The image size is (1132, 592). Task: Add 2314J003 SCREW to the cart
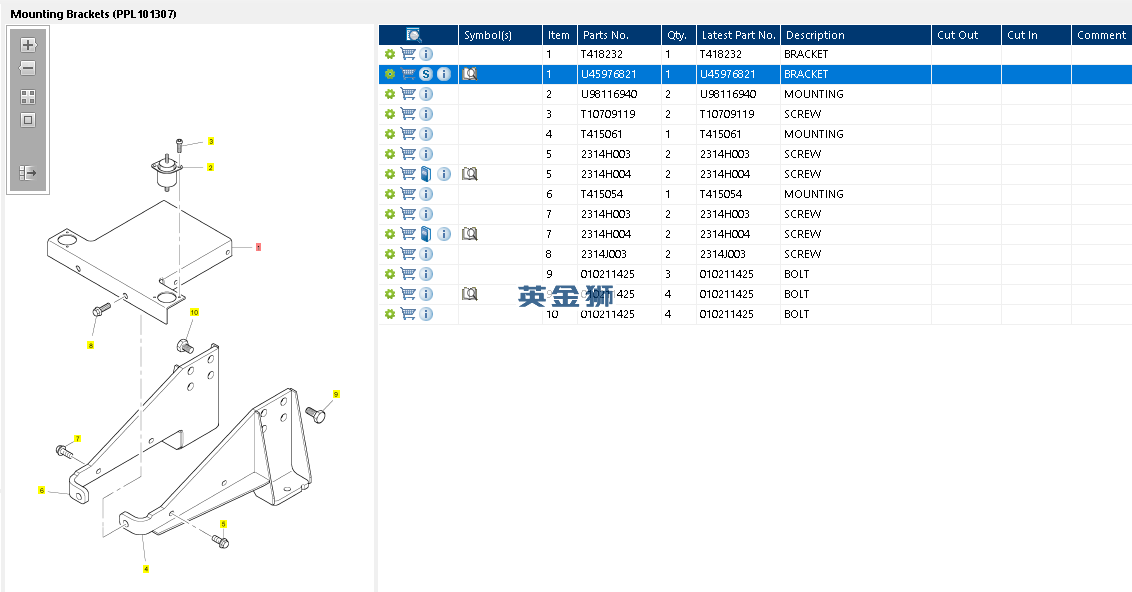coord(408,254)
